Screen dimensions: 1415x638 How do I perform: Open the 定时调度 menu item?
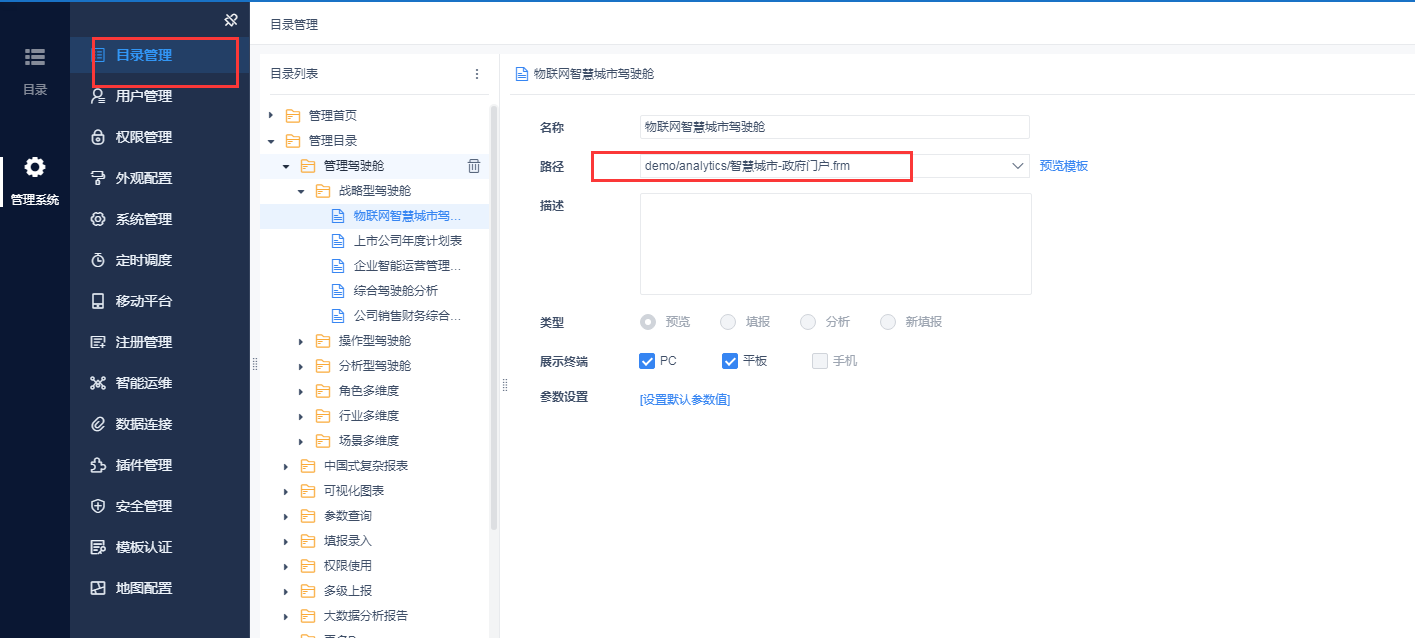coord(160,260)
